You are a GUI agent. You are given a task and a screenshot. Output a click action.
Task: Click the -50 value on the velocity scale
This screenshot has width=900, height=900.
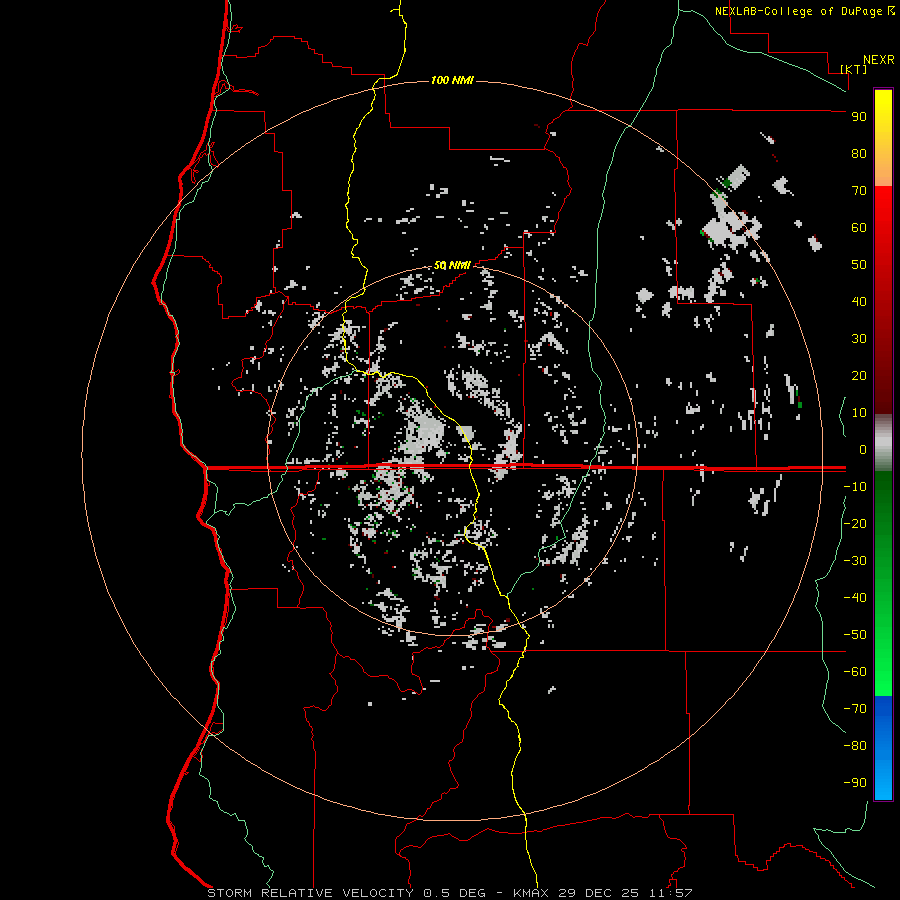pyautogui.click(x=855, y=635)
